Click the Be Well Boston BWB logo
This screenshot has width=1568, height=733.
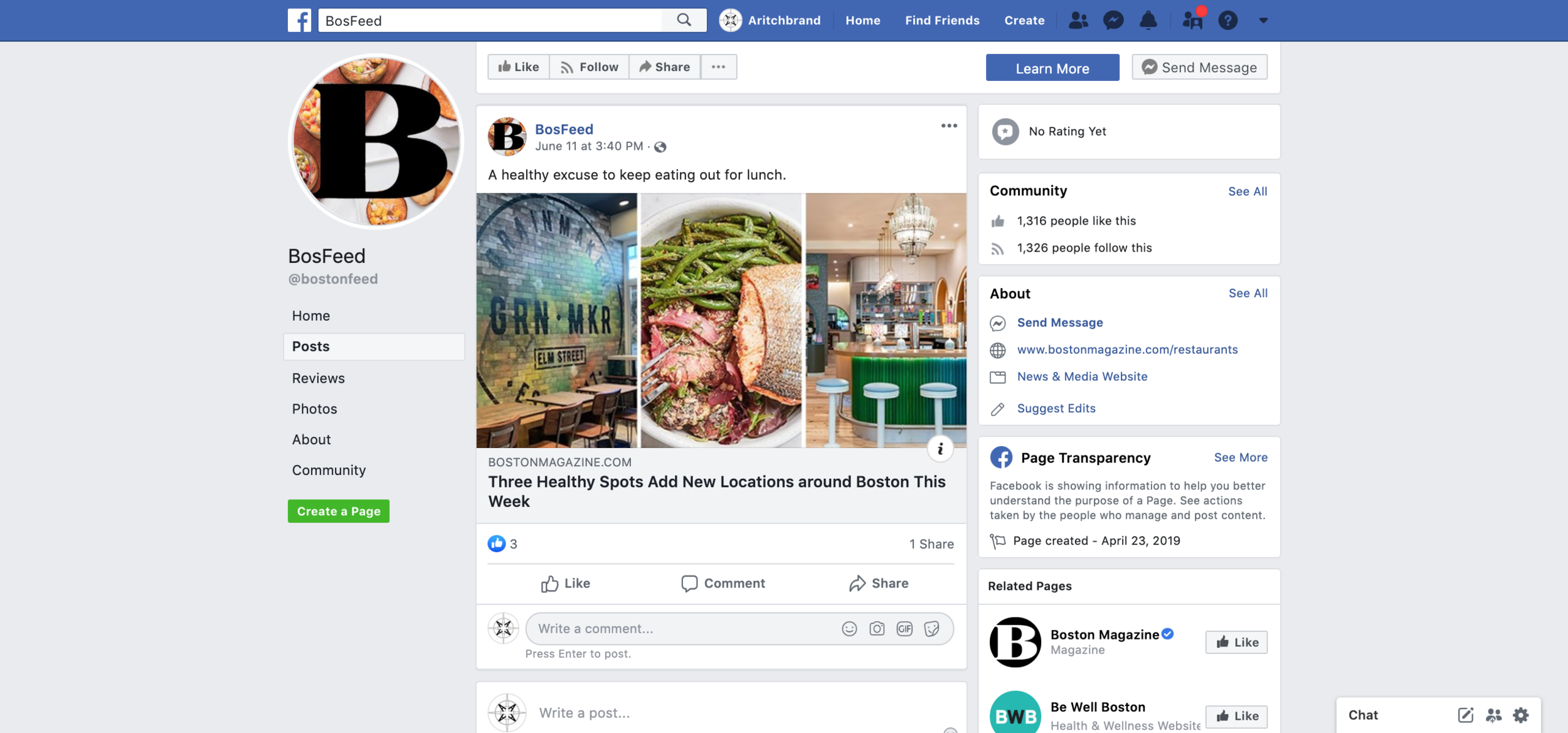(x=1015, y=714)
